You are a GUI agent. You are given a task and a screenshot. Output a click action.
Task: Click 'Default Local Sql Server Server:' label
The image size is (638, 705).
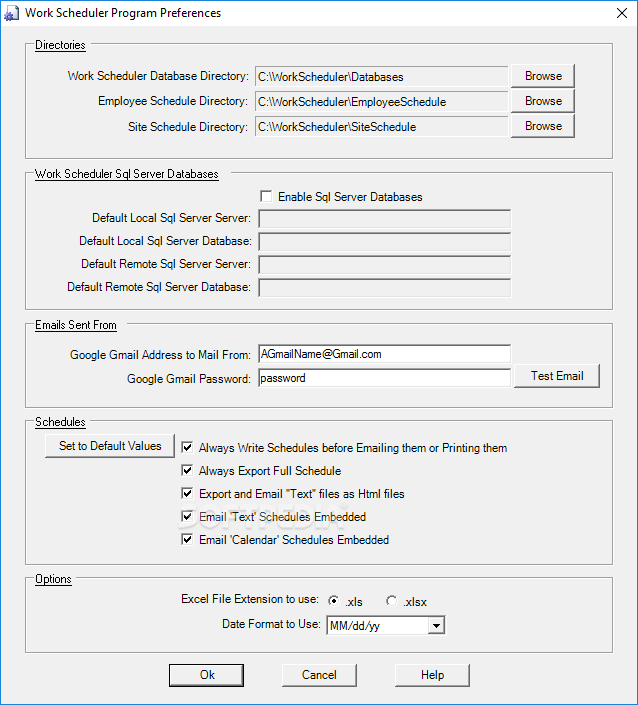pos(171,218)
